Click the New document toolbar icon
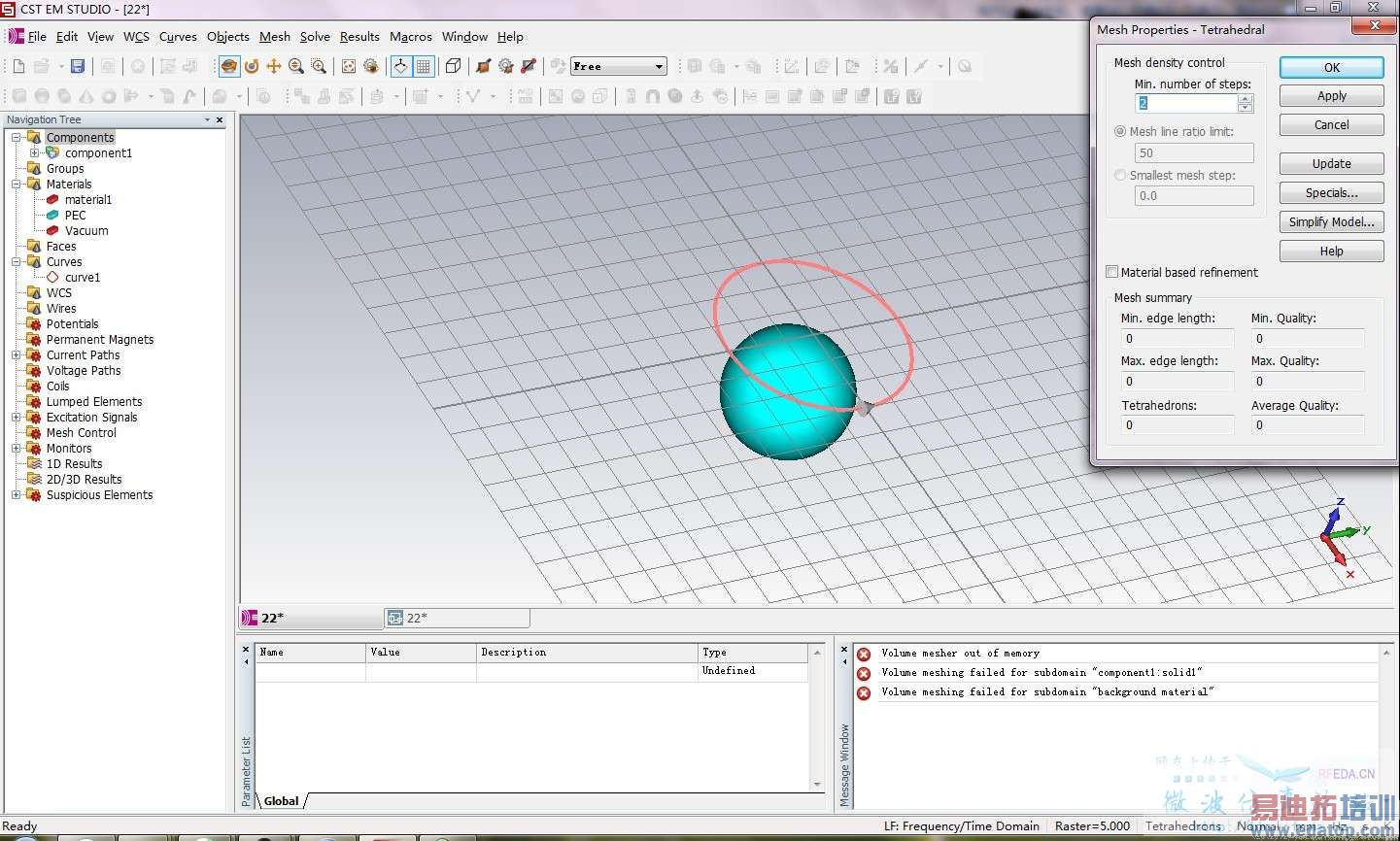The width and height of the screenshot is (1400, 841). point(18,66)
